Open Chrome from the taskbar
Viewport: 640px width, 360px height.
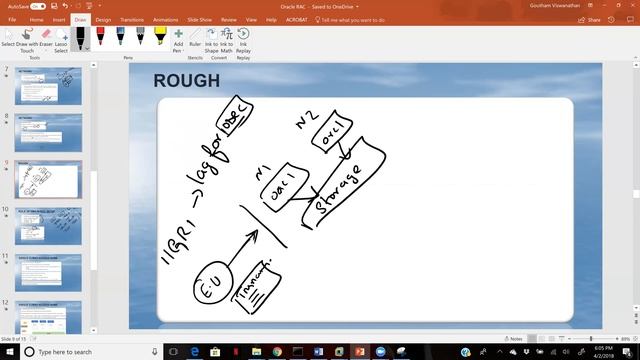(277, 351)
